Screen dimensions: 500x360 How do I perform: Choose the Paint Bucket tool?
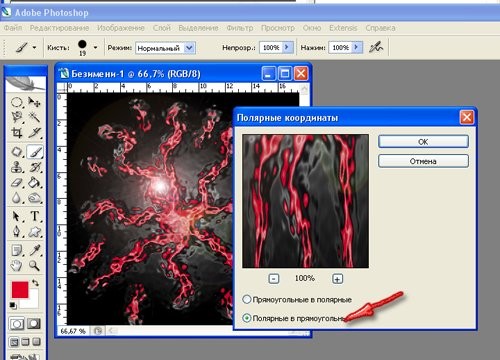point(34,182)
